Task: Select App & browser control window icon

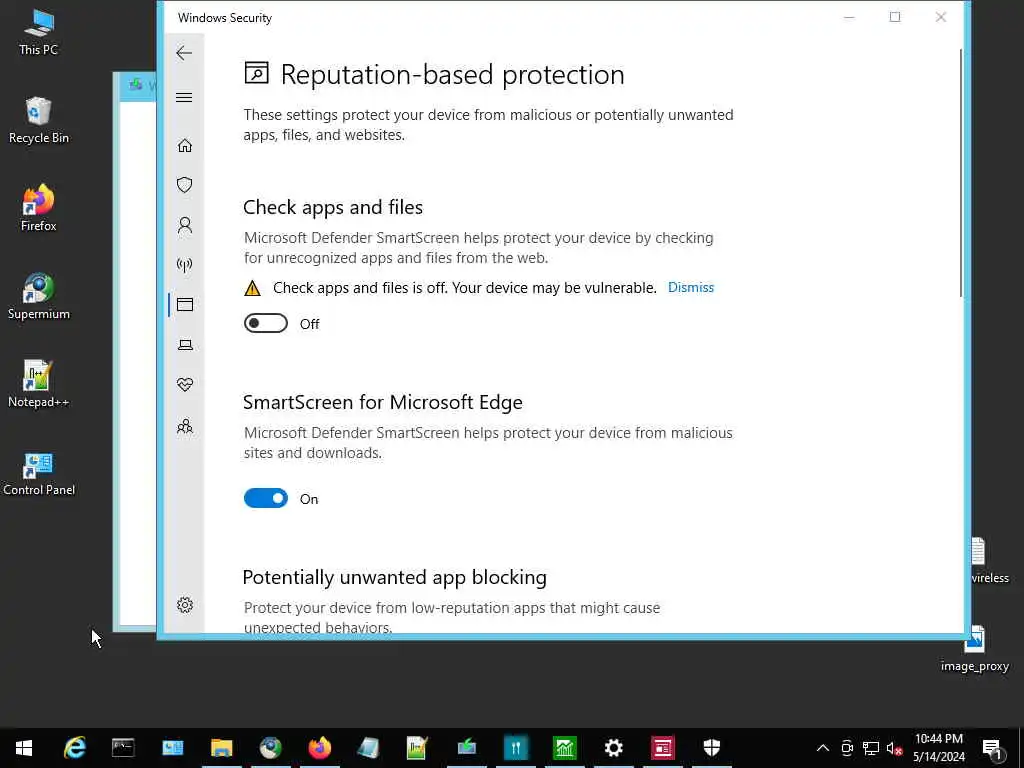Action: point(185,304)
